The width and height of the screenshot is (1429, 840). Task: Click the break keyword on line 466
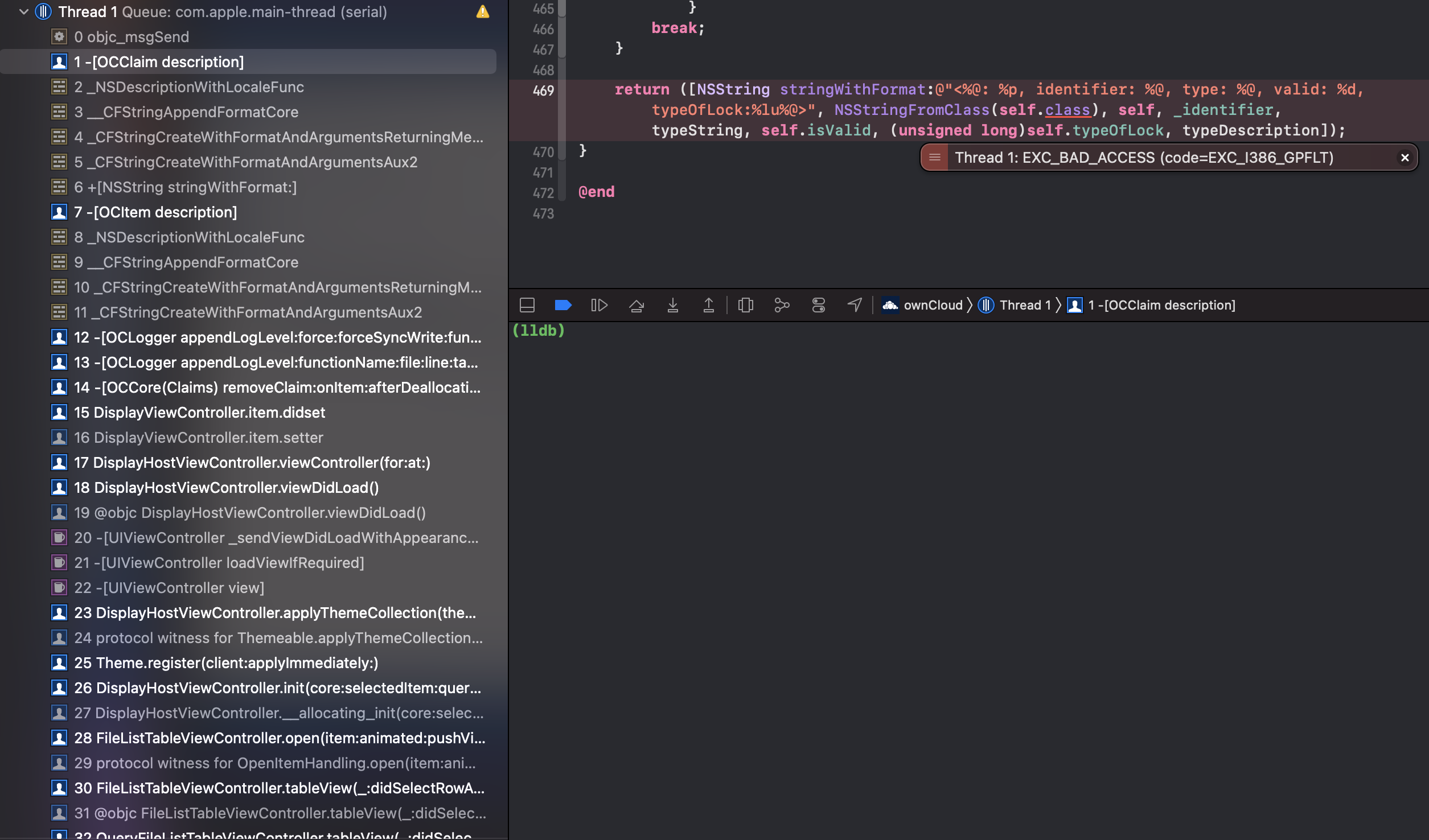[674, 28]
